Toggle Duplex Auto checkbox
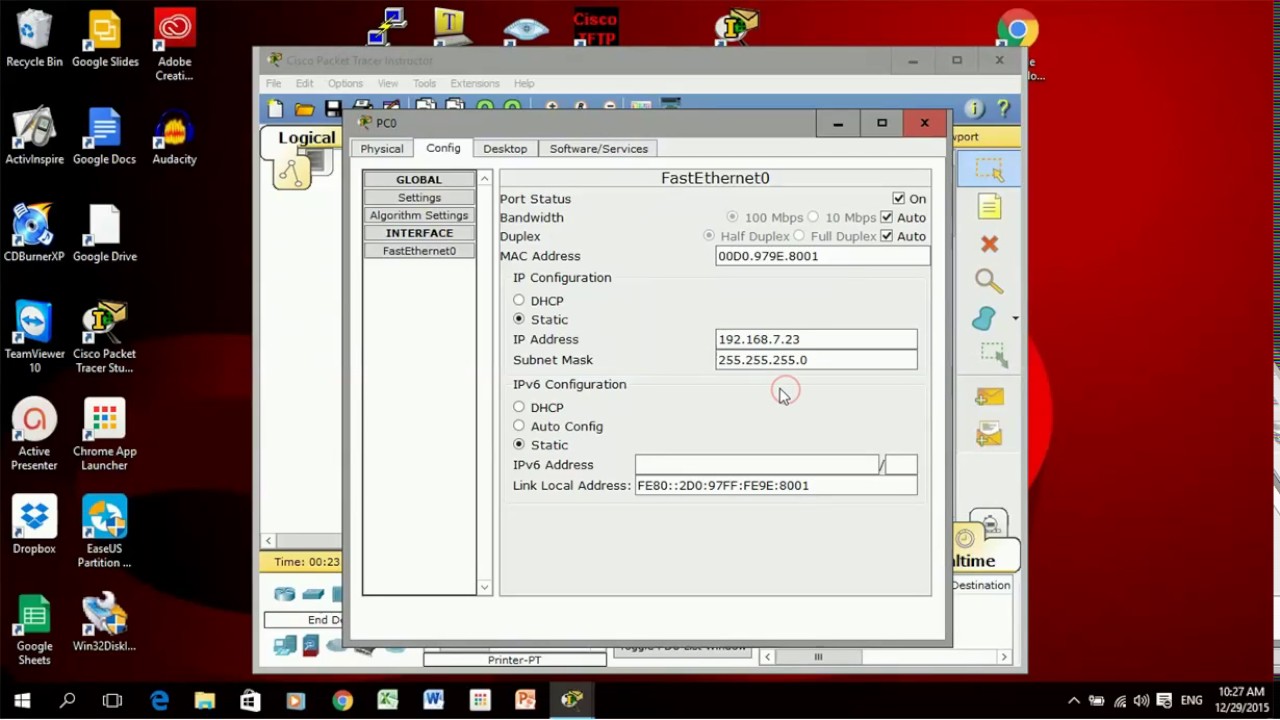Screen dimensions: 1280x720 coord(886,236)
